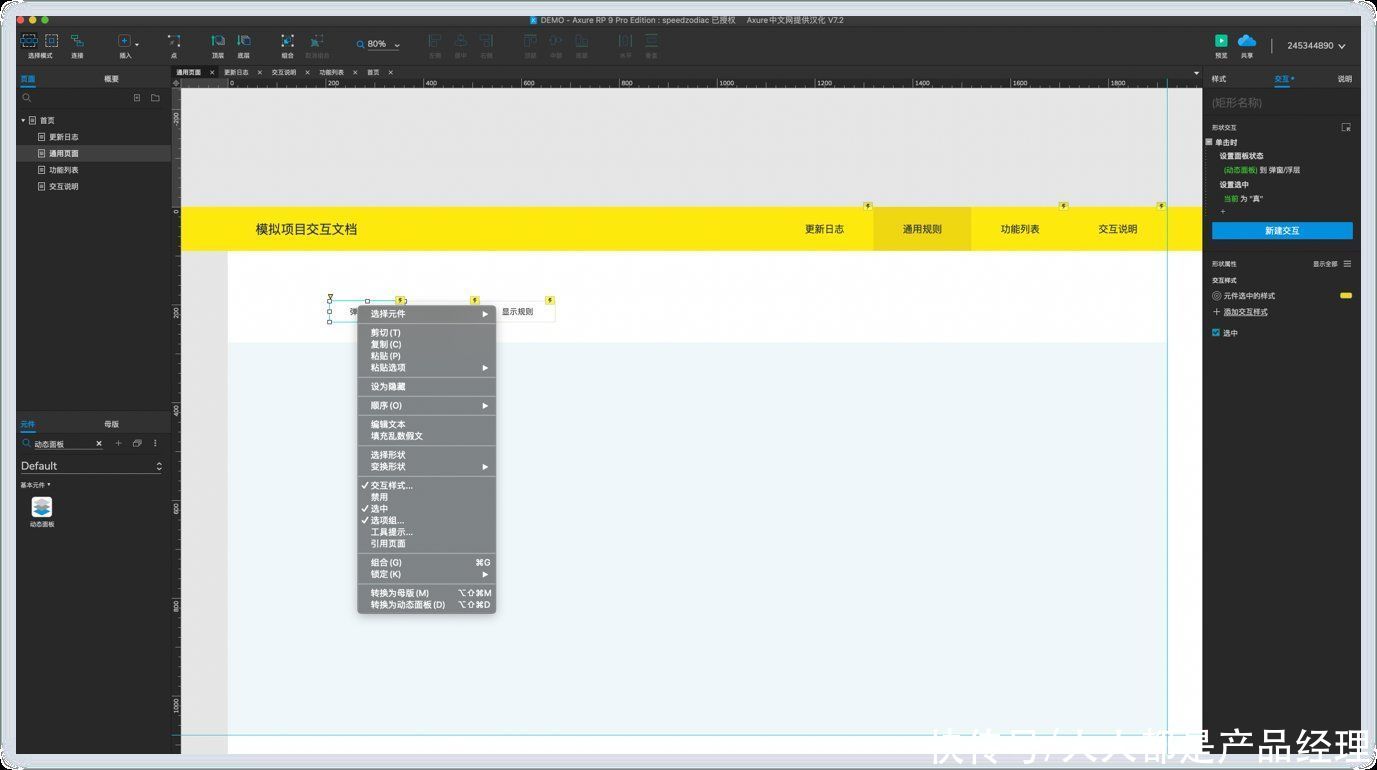
Task: Click the page search magnifier icon
Action: 27,98
